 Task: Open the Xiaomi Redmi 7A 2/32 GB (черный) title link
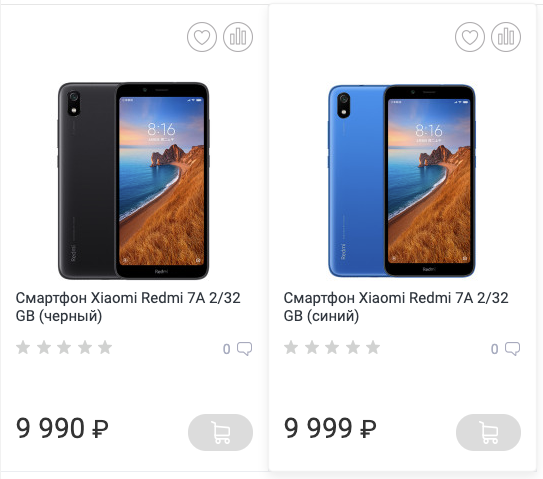coord(128,307)
